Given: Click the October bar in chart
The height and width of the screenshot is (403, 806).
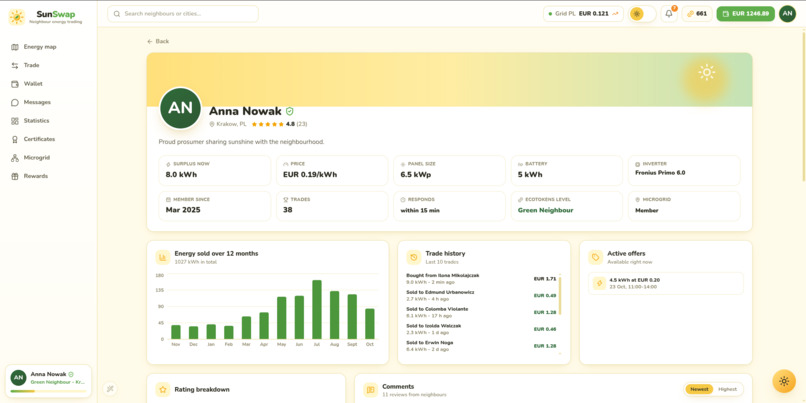Looking at the screenshot, I should 370,324.
